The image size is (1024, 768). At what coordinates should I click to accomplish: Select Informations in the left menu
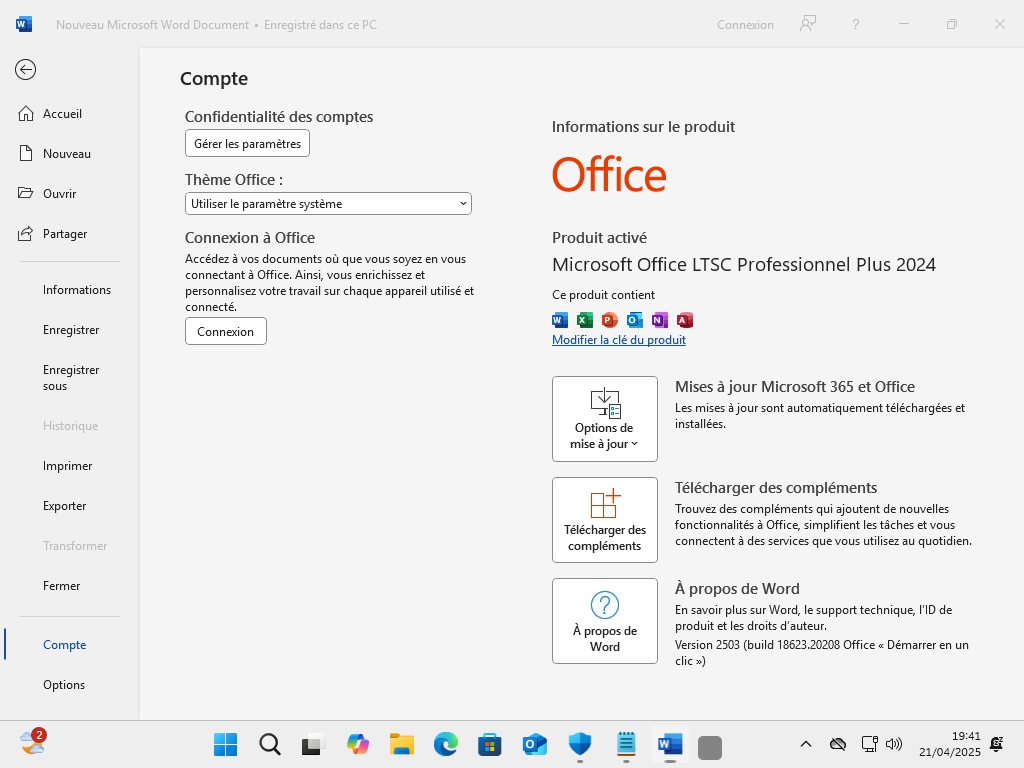pyautogui.click(x=76, y=290)
